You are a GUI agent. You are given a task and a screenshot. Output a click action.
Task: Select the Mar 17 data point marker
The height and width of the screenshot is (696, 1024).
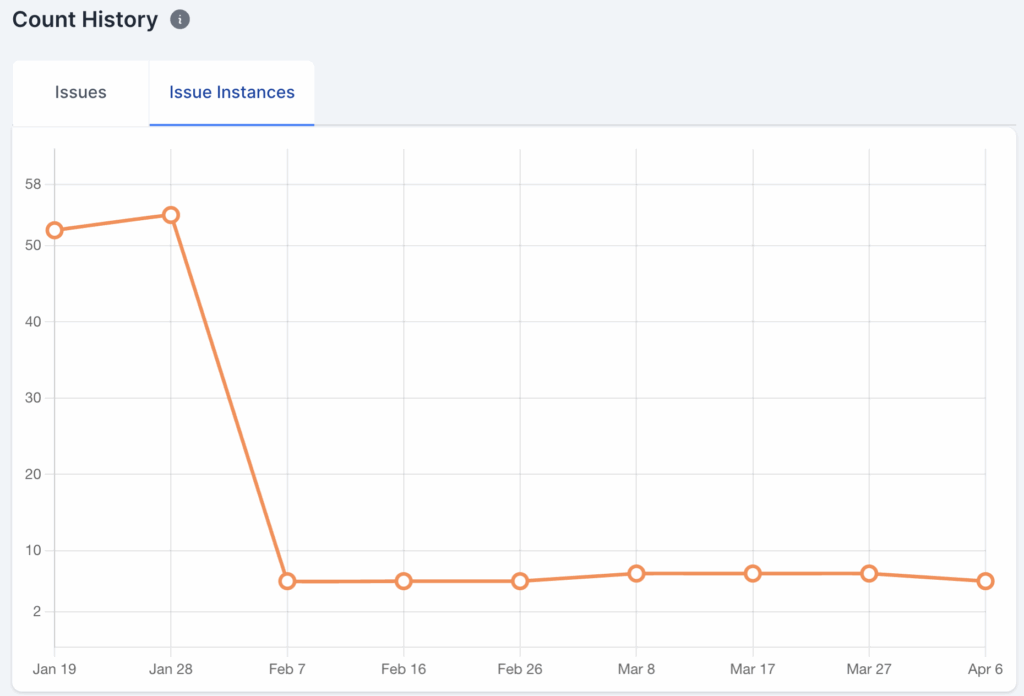click(x=752, y=573)
